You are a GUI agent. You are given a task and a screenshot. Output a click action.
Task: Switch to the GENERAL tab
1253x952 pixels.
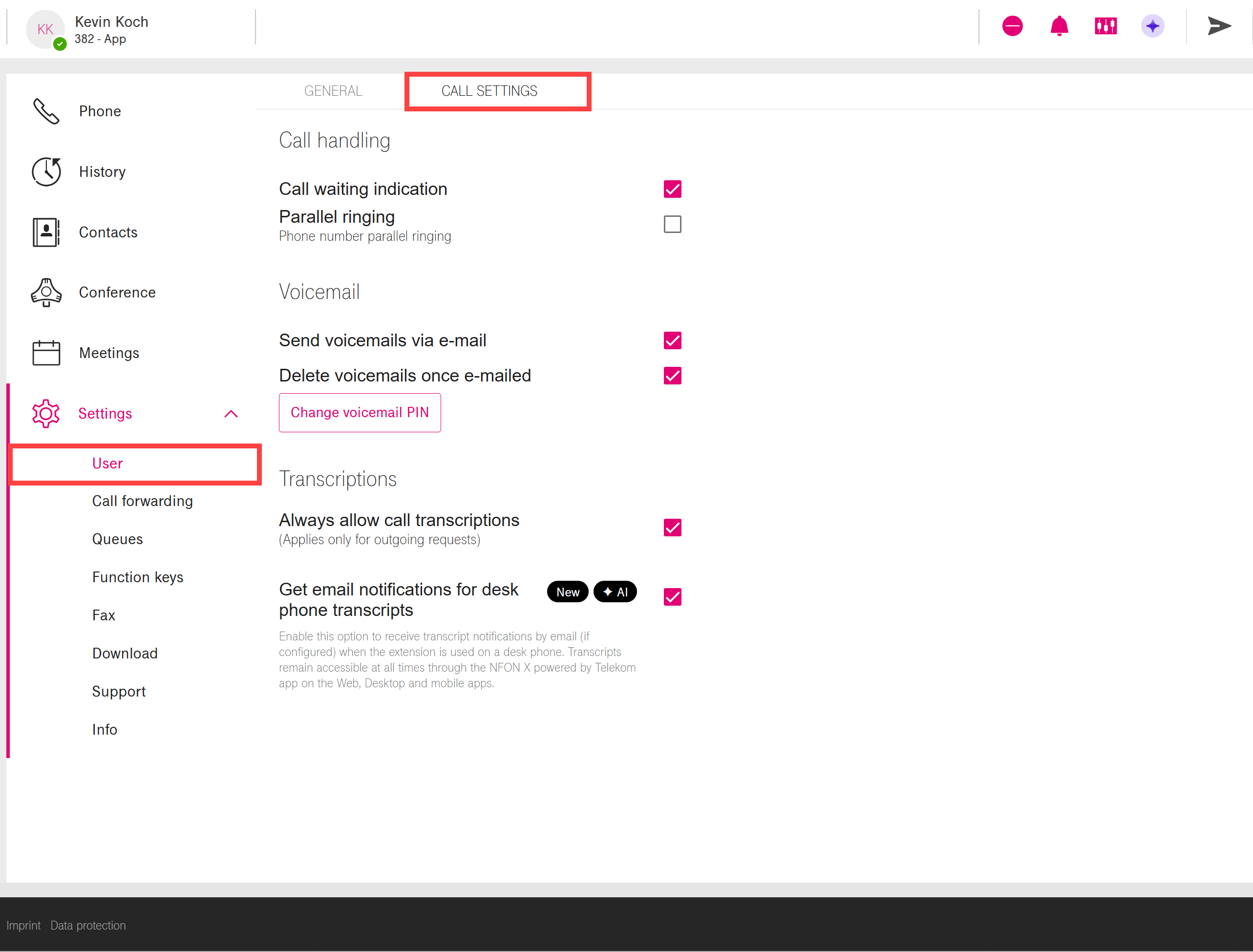click(x=333, y=91)
